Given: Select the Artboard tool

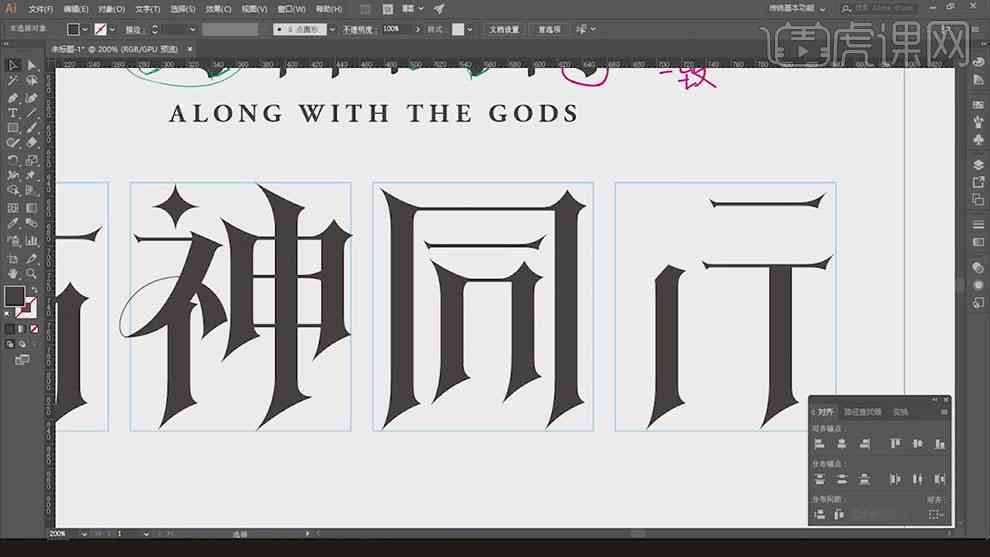Looking at the screenshot, I should 13,258.
